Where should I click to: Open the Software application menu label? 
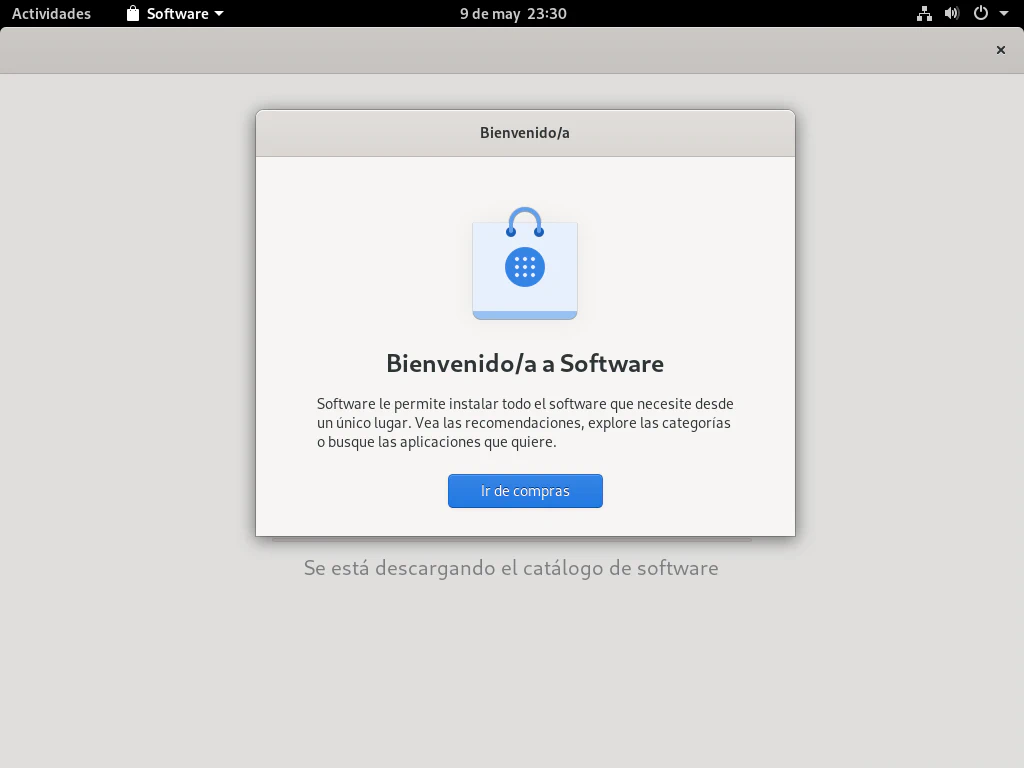177,14
